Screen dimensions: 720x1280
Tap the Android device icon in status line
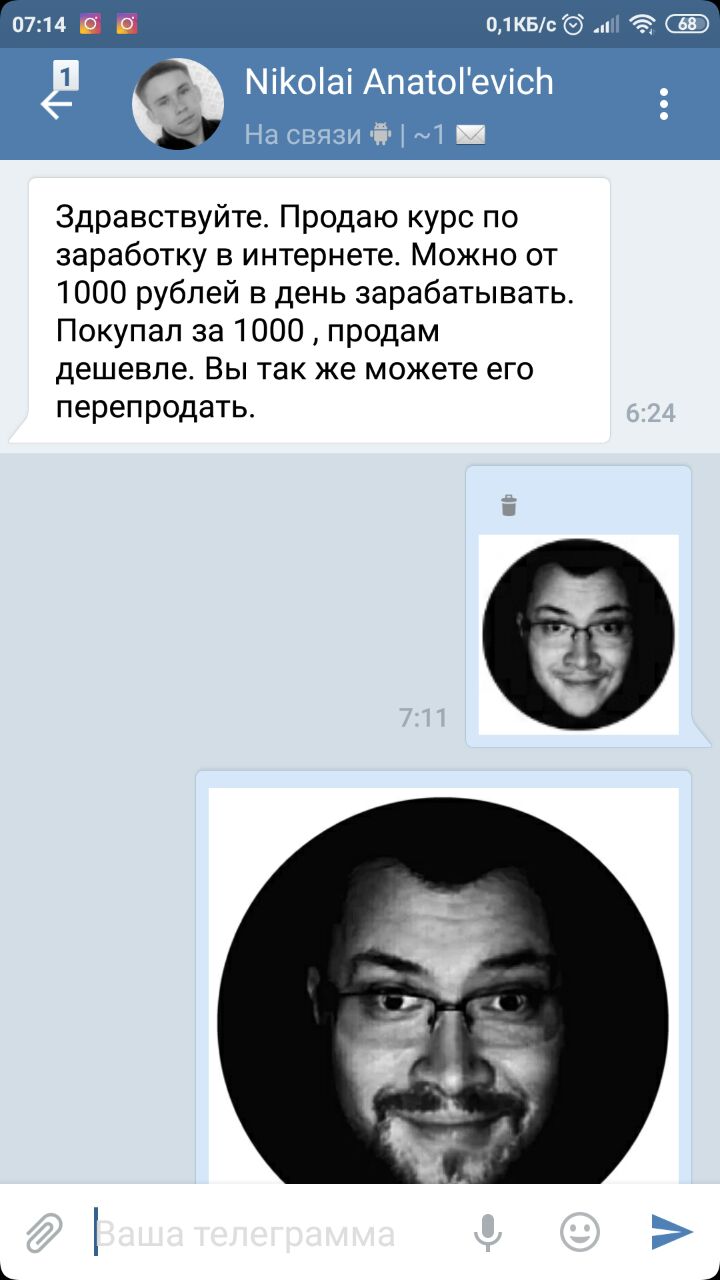(380, 133)
